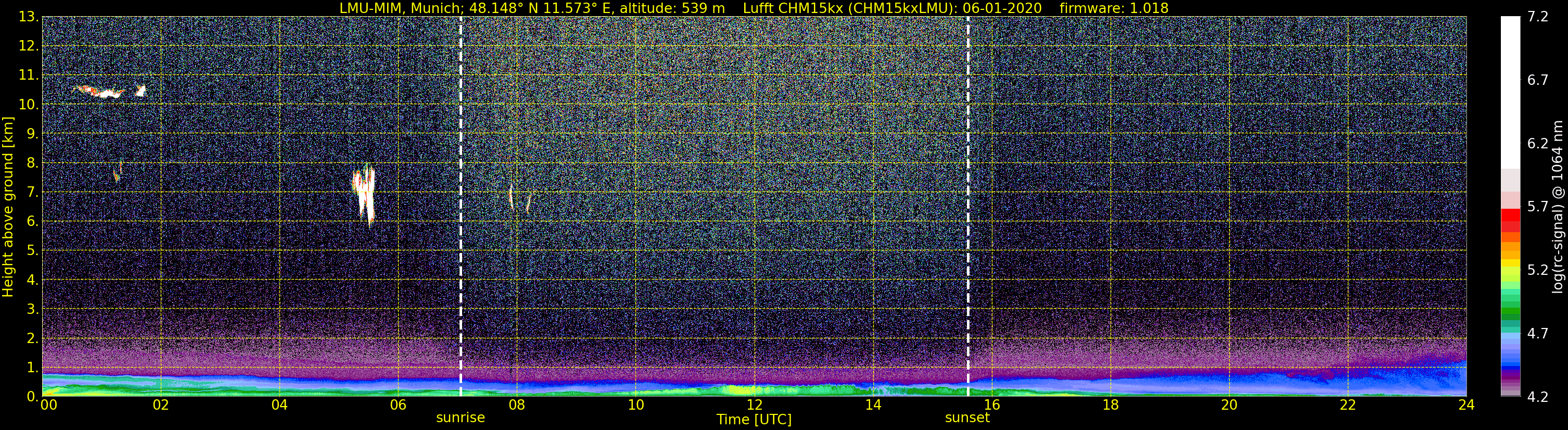Click the y-axis tick label '3.'
This screenshot has width=1568, height=430.
pos(33,309)
